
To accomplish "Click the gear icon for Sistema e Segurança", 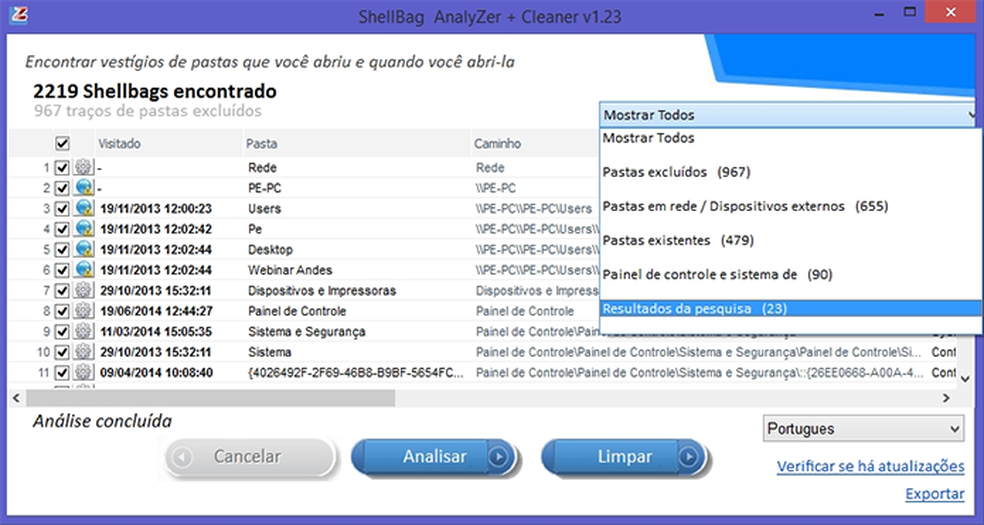I will (83, 331).
